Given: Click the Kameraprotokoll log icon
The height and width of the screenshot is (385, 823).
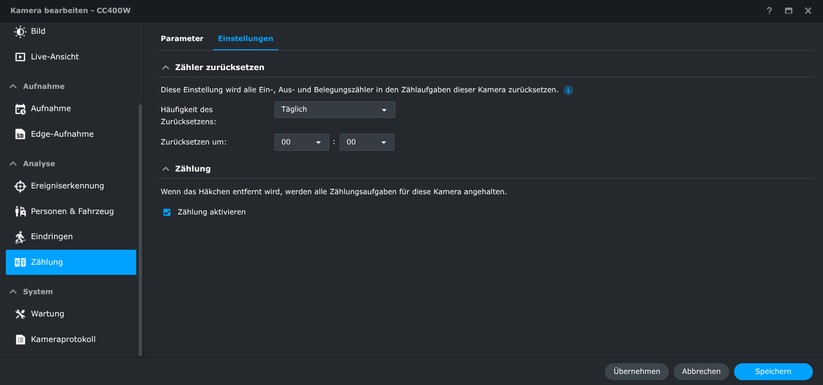Looking at the screenshot, I should click(x=20, y=339).
